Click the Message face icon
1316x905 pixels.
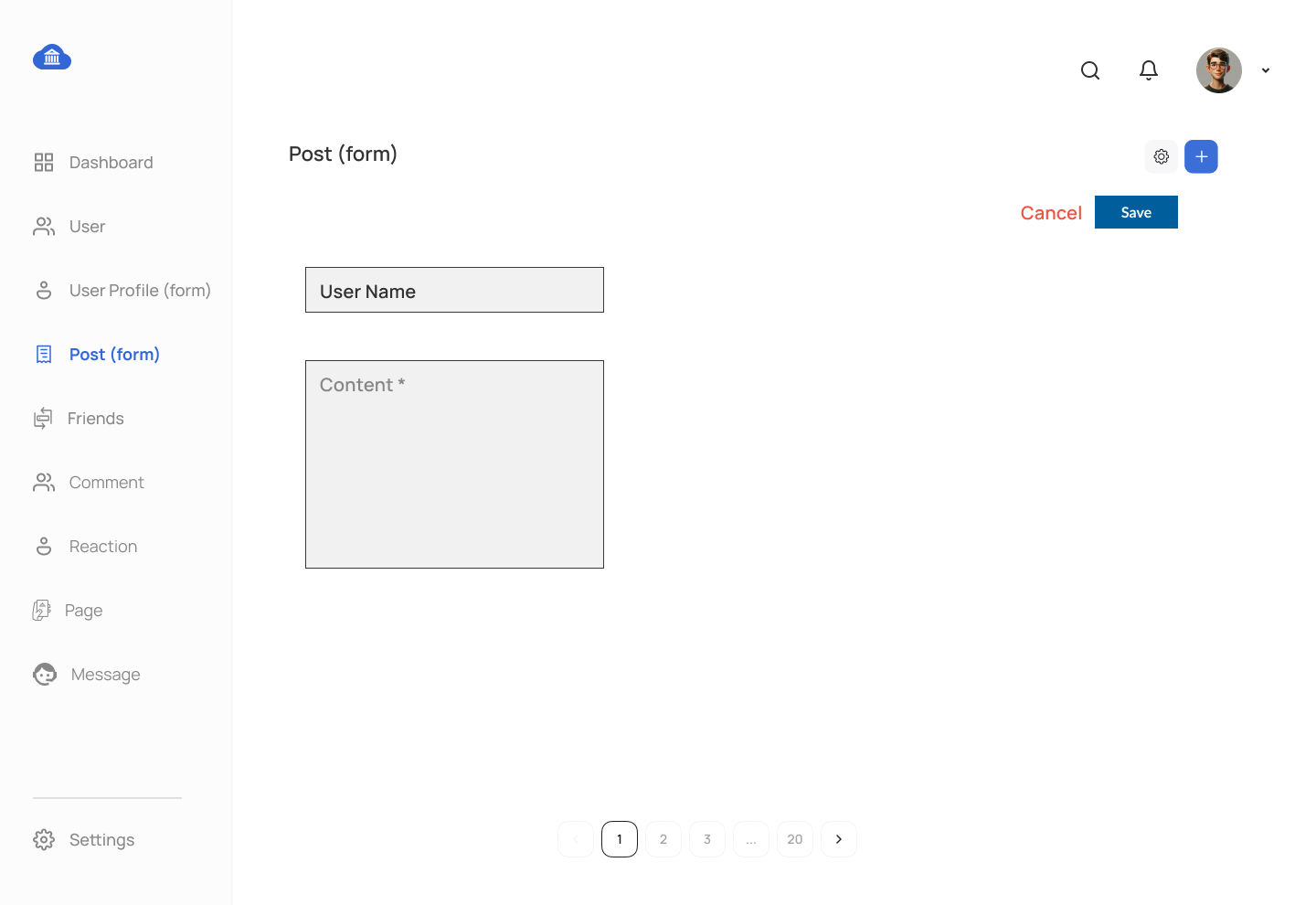[x=45, y=675]
